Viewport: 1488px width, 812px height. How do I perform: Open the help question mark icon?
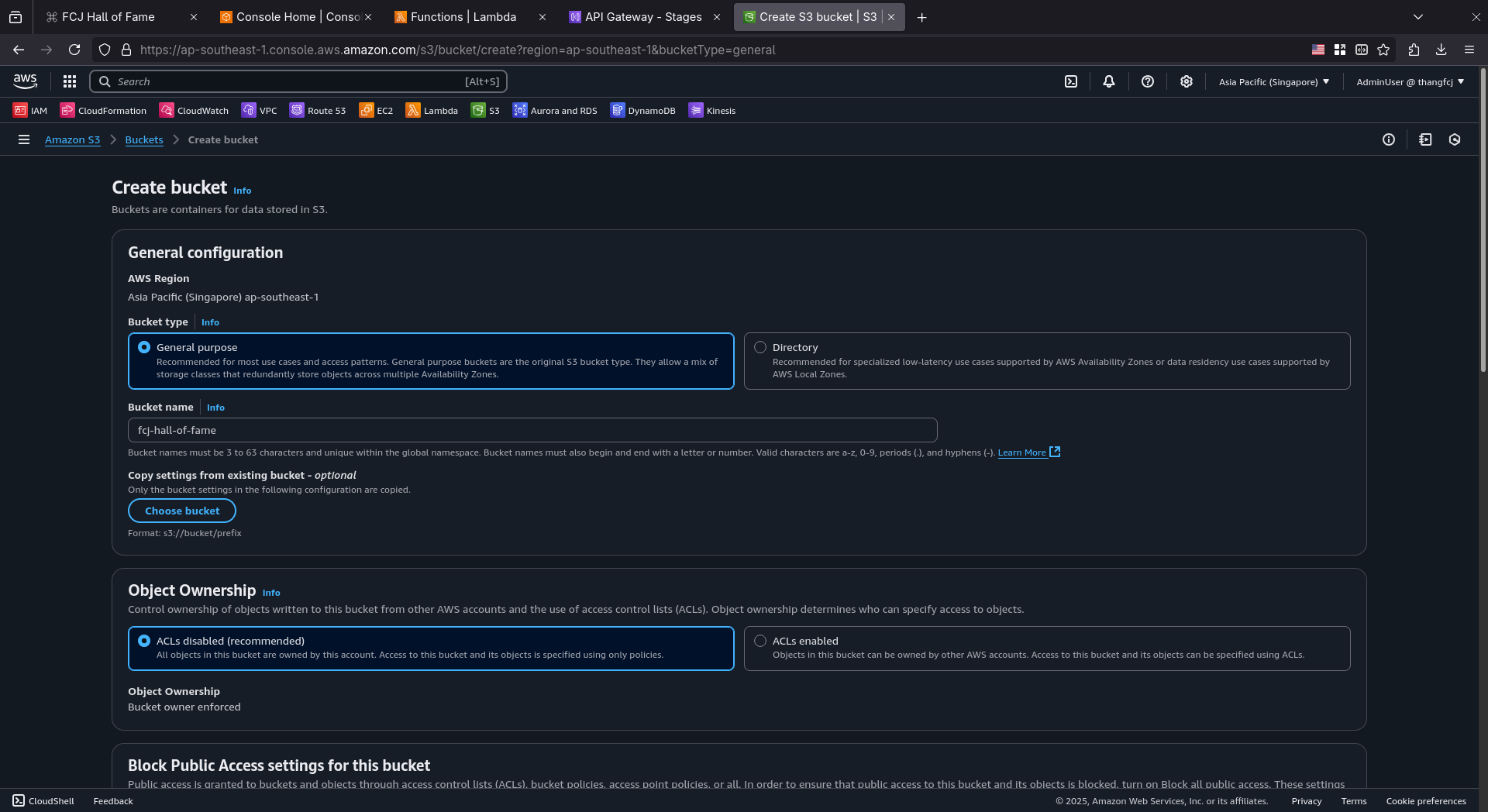tap(1148, 81)
